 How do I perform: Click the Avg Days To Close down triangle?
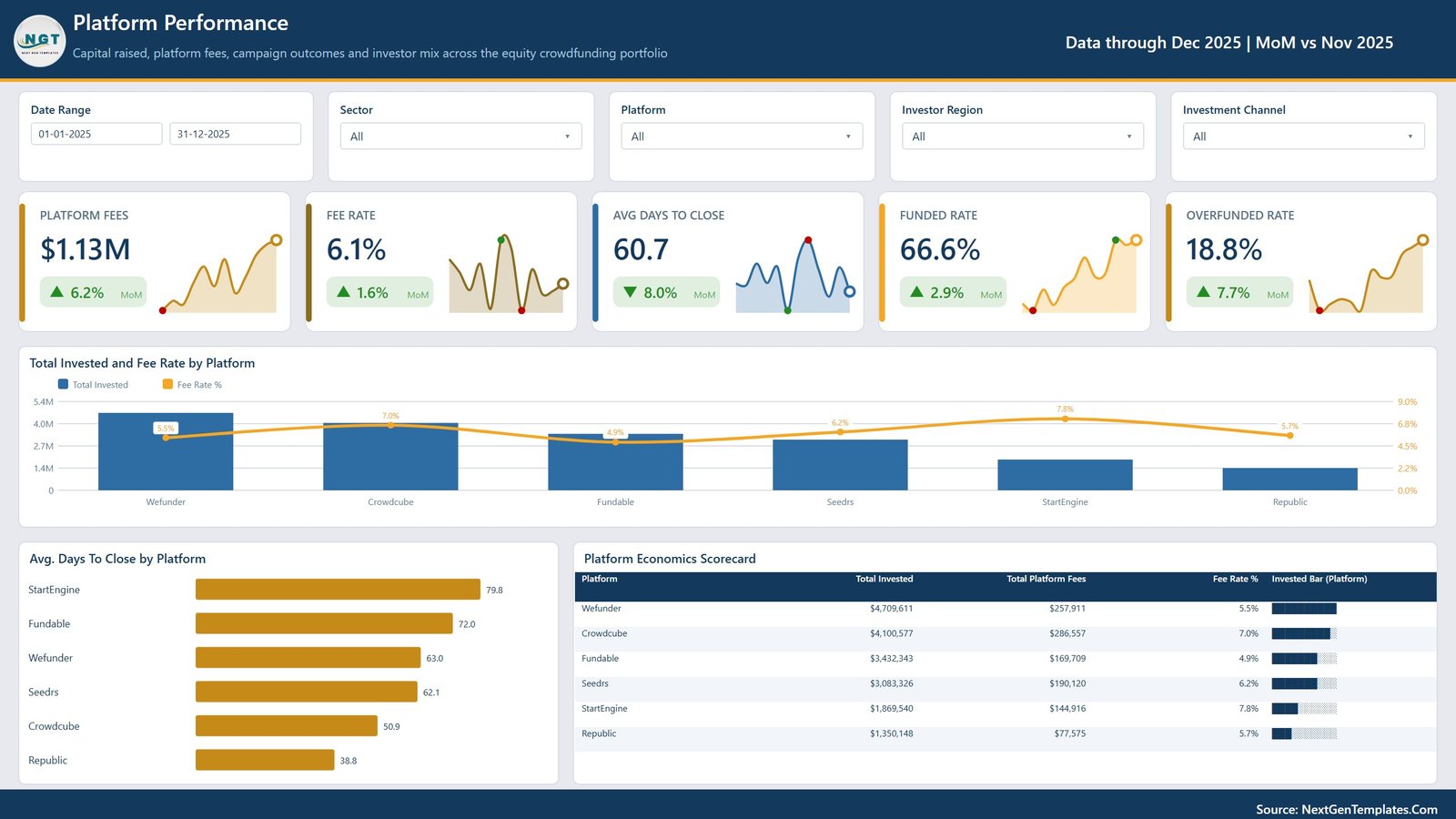[x=630, y=292]
